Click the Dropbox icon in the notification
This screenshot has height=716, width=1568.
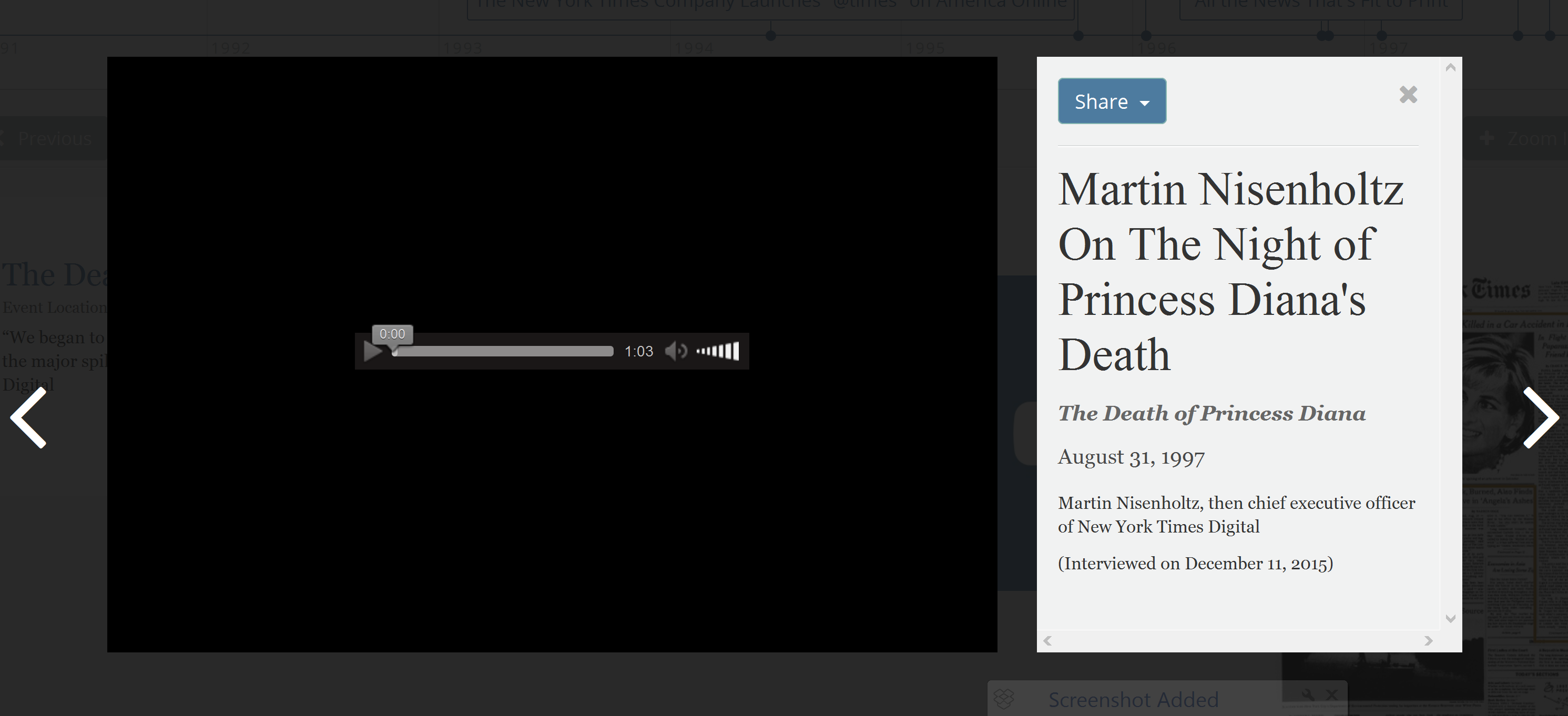(1004, 699)
